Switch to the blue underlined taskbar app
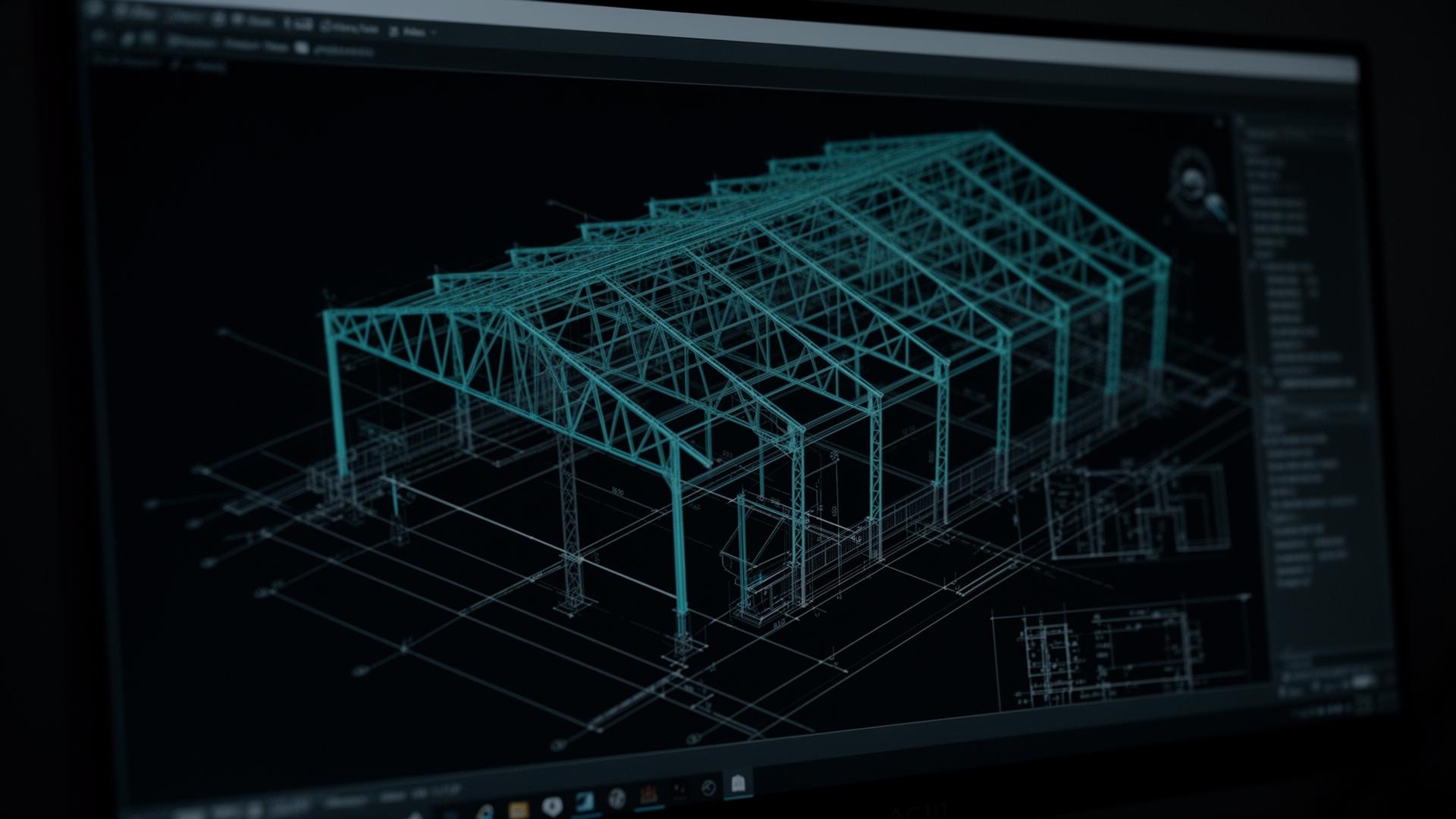1456x819 pixels. [x=585, y=802]
